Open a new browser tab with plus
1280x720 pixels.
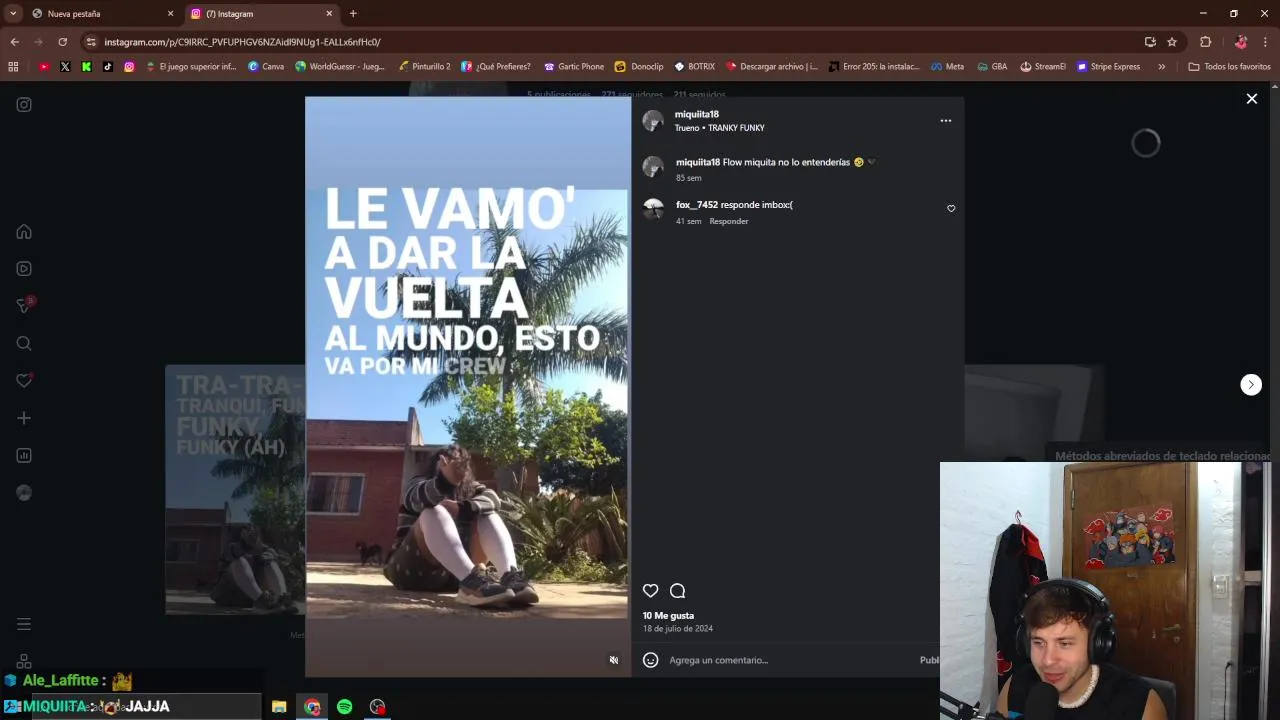[x=353, y=14]
